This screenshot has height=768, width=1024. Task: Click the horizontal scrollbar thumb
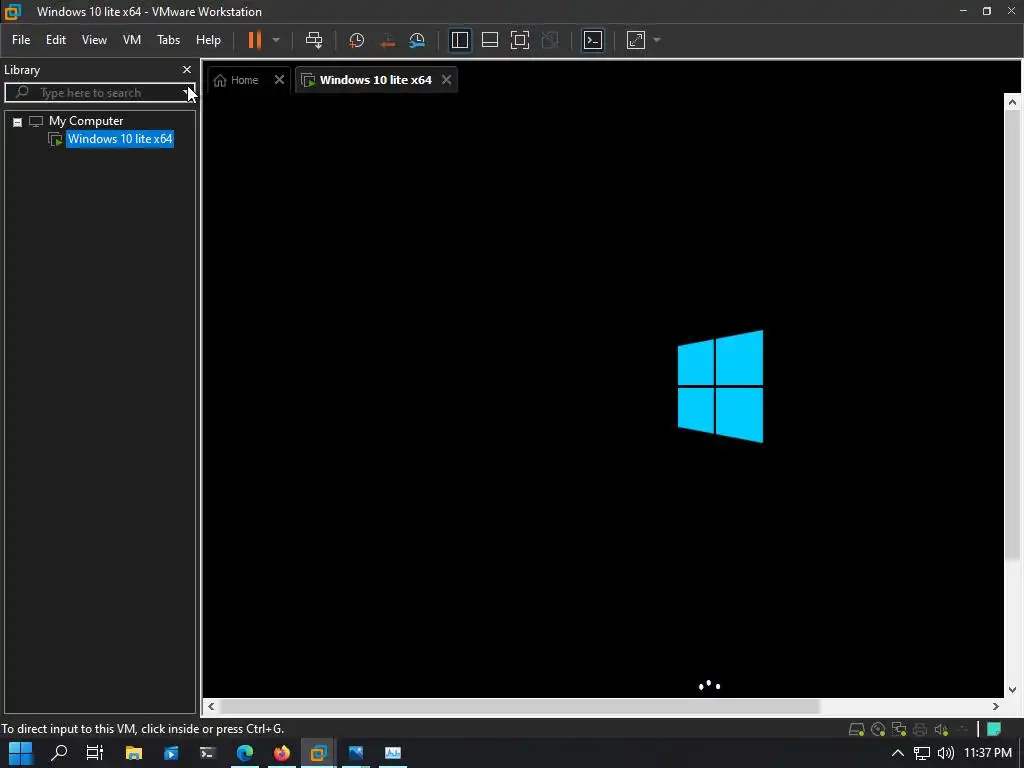tap(520, 706)
